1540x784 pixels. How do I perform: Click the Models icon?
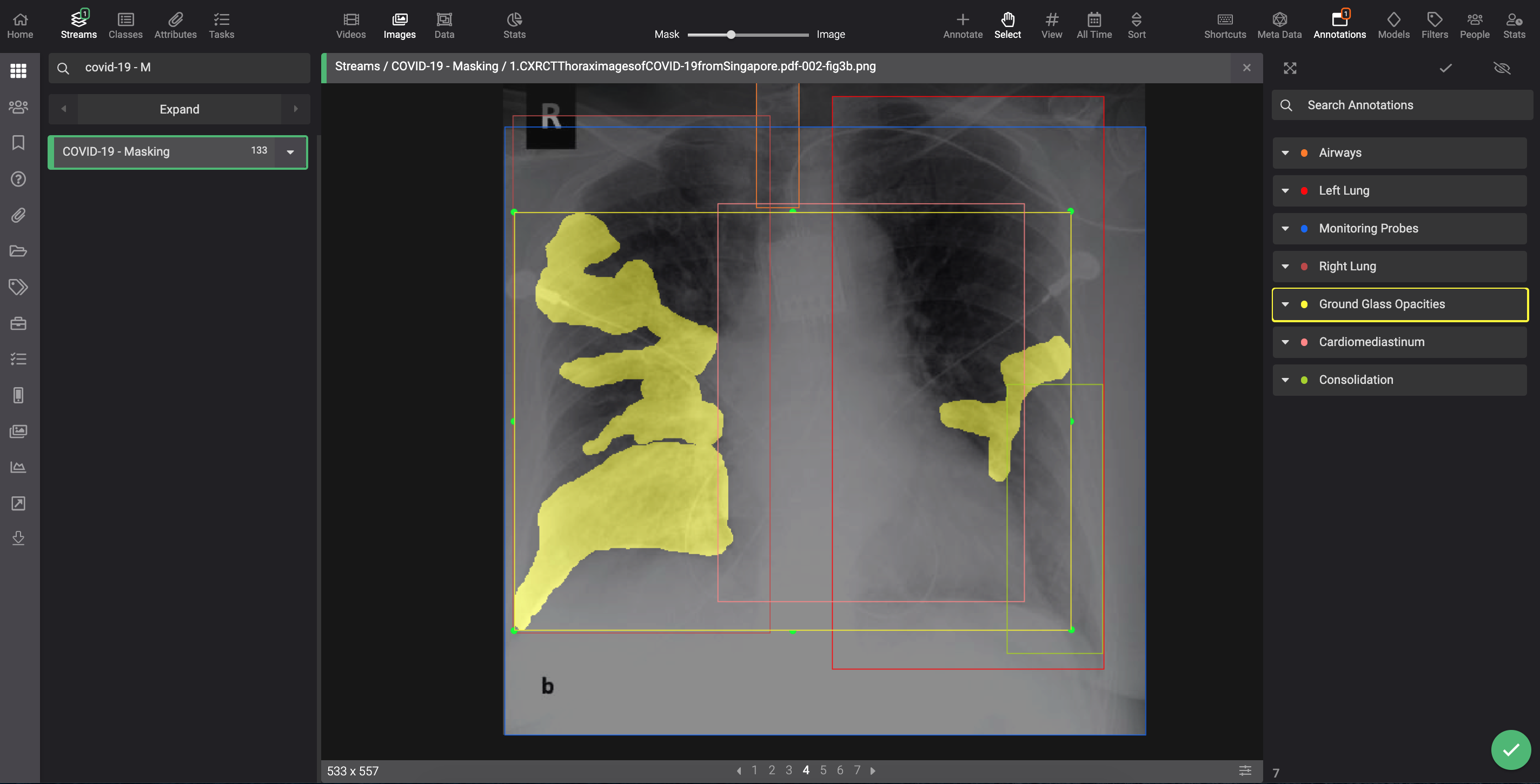[x=1393, y=26]
